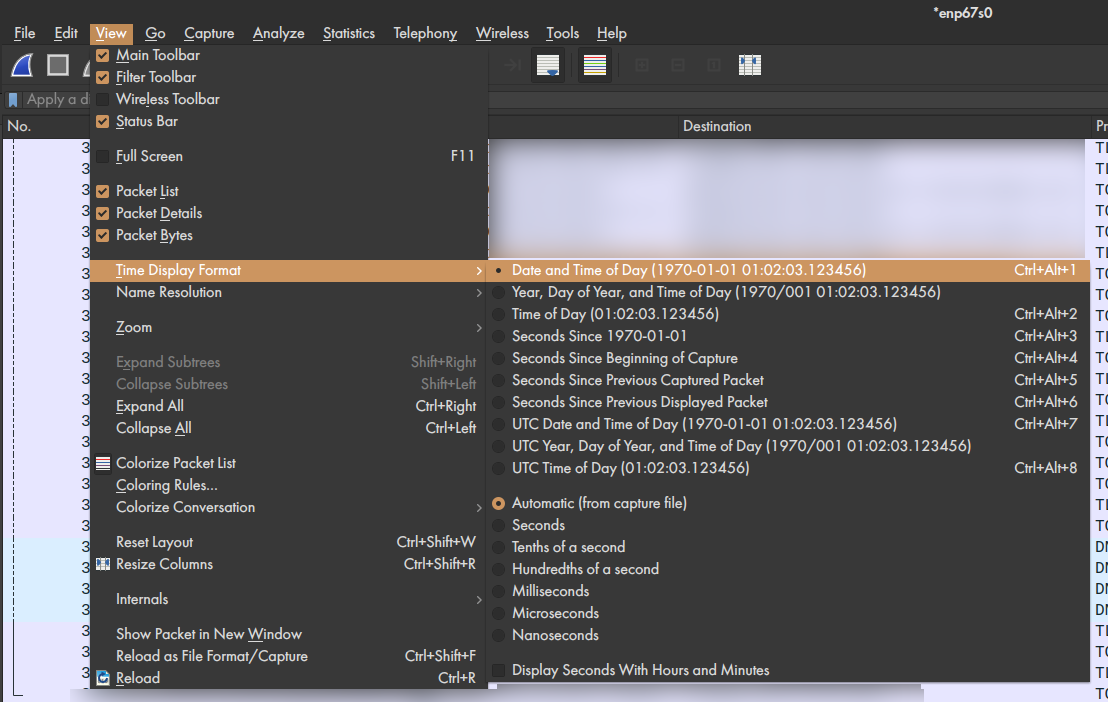Click the Reload icon in View menu
The height and width of the screenshot is (702, 1108).
point(103,678)
